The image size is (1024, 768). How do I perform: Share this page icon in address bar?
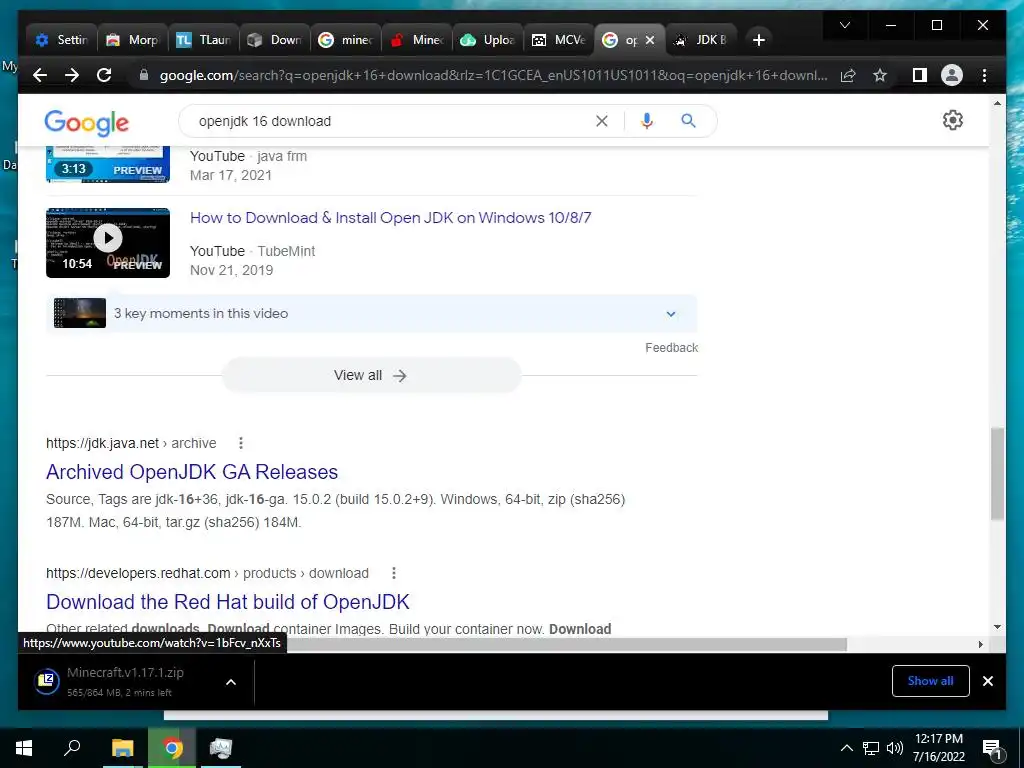(x=848, y=76)
